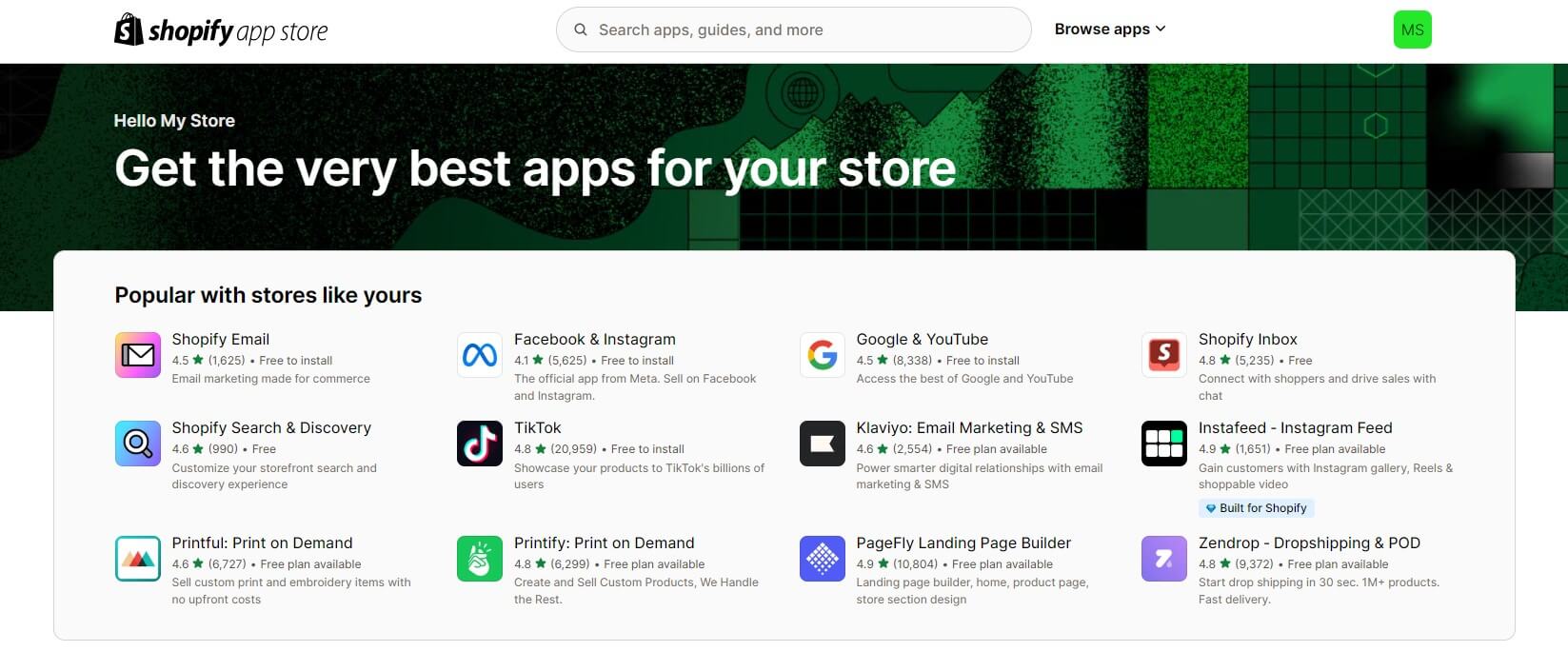Click Klaviyo's 'Power smarter digital relationships' description
1568x671 pixels.
pyautogui.click(x=980, y=476)
